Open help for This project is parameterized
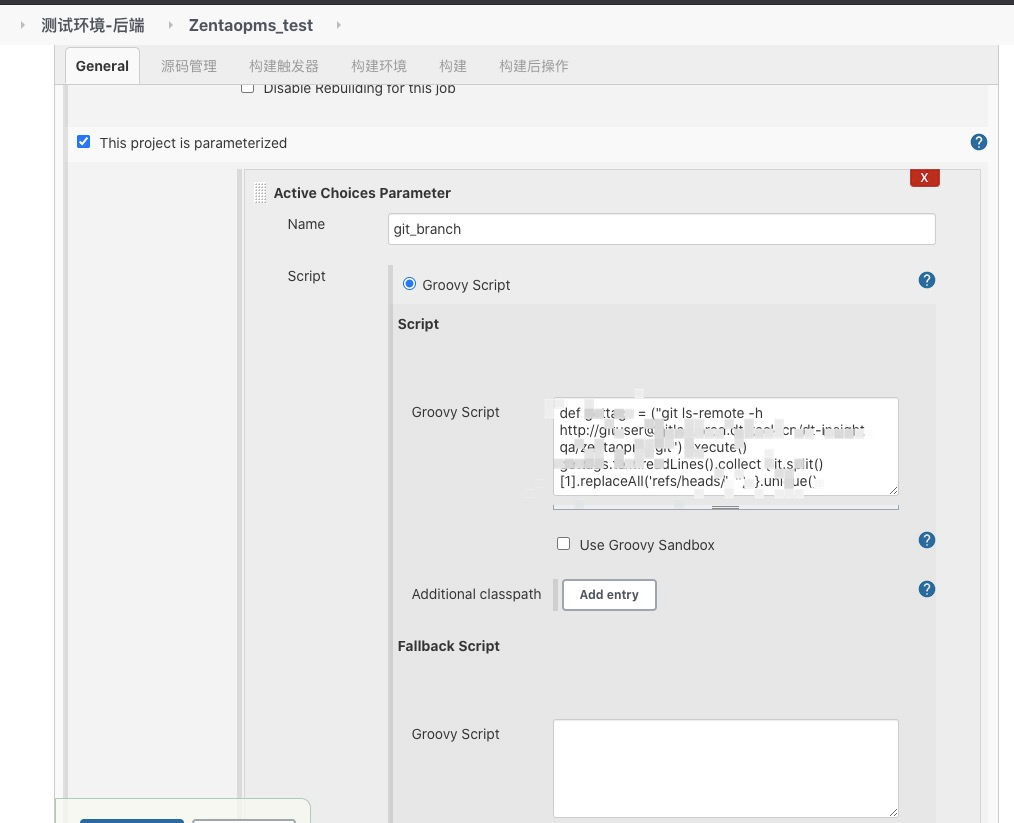 tap(978, 142)
